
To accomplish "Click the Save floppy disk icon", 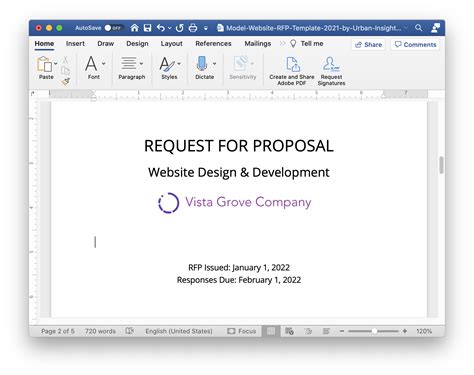I will point(148,28).
